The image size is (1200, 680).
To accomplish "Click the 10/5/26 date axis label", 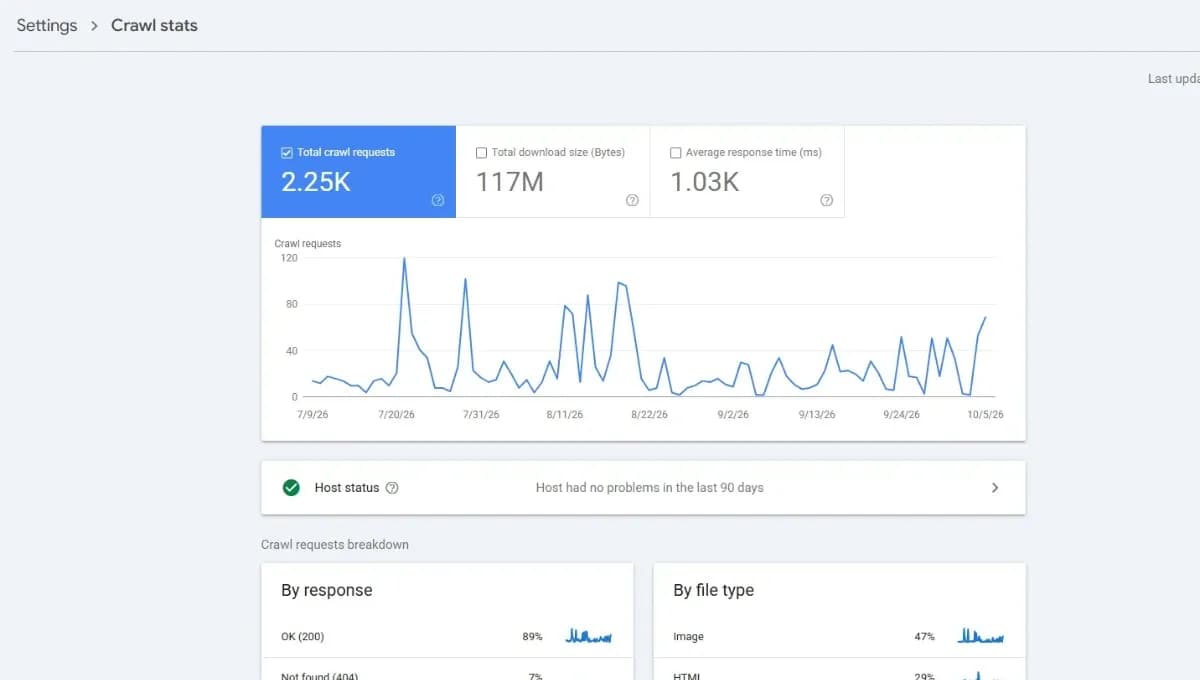I will click(x=985, y=414).
